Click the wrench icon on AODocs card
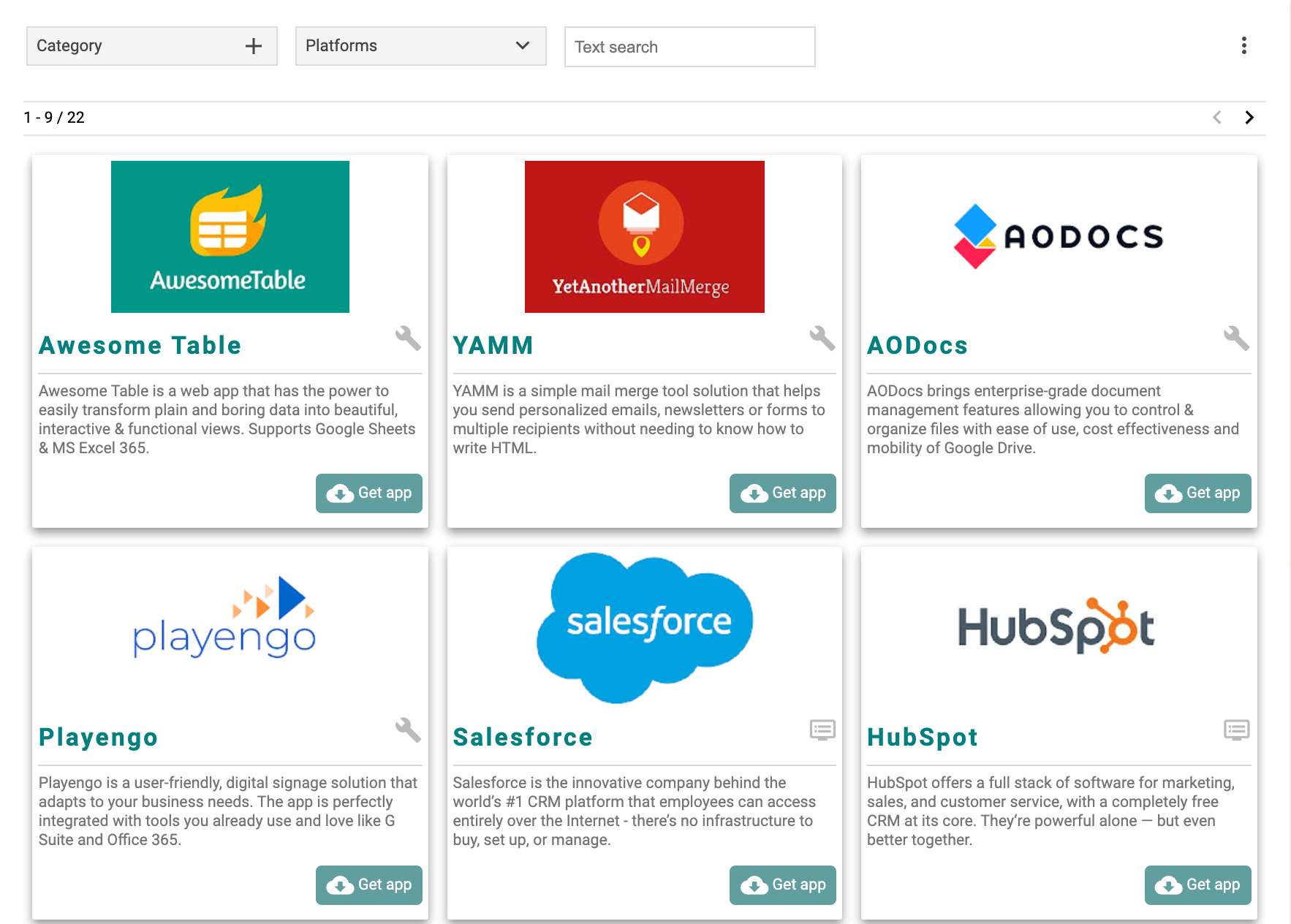 1237,338
